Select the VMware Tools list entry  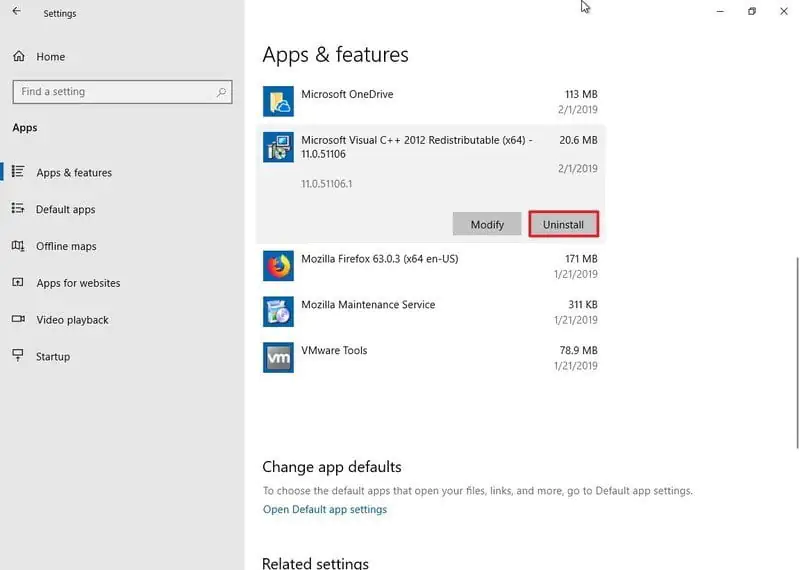pos(430,357)
